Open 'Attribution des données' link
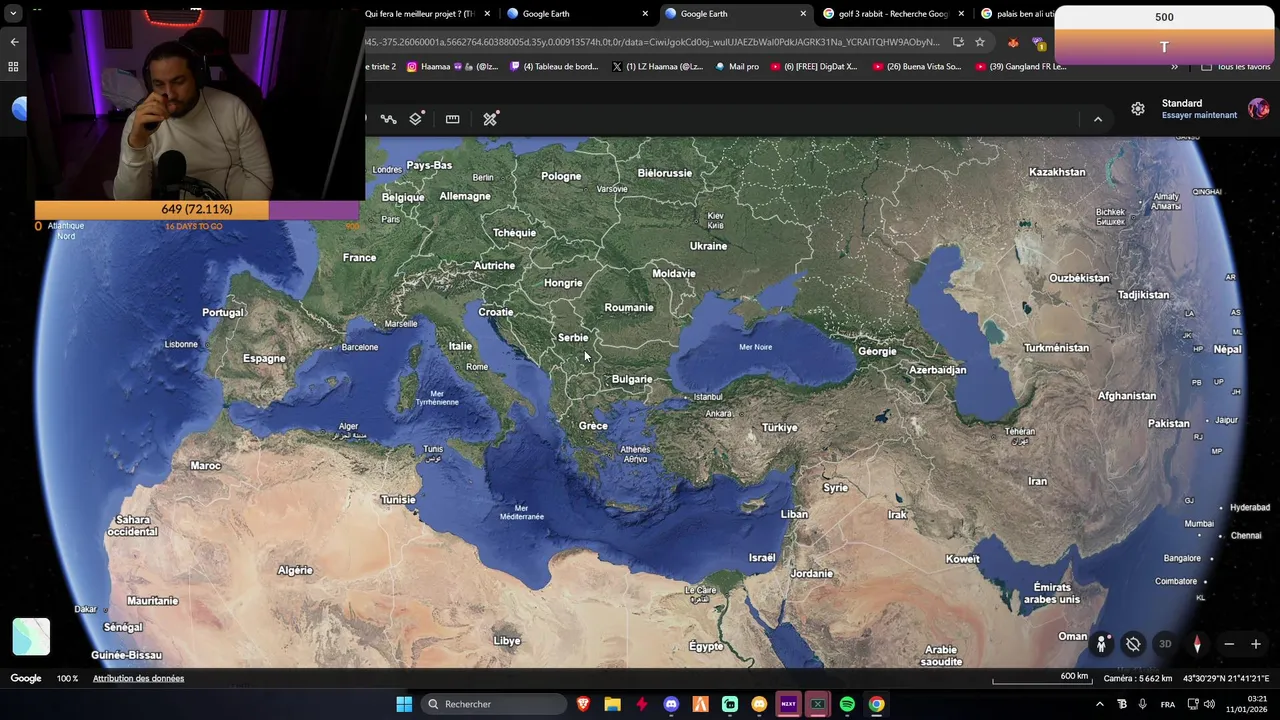Image resolution: width=1280 pixels, height=720 pixels. 138,678
